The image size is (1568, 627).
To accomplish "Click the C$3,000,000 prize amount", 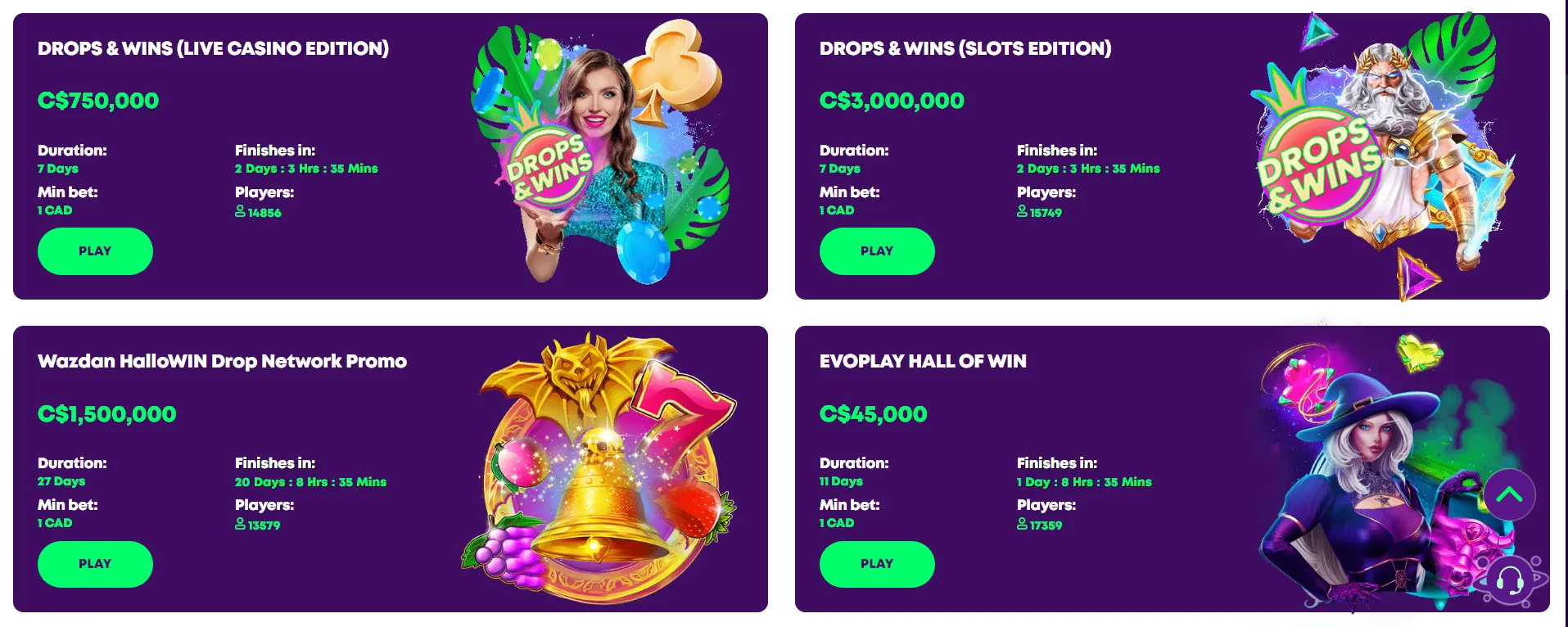I will 892,101.
